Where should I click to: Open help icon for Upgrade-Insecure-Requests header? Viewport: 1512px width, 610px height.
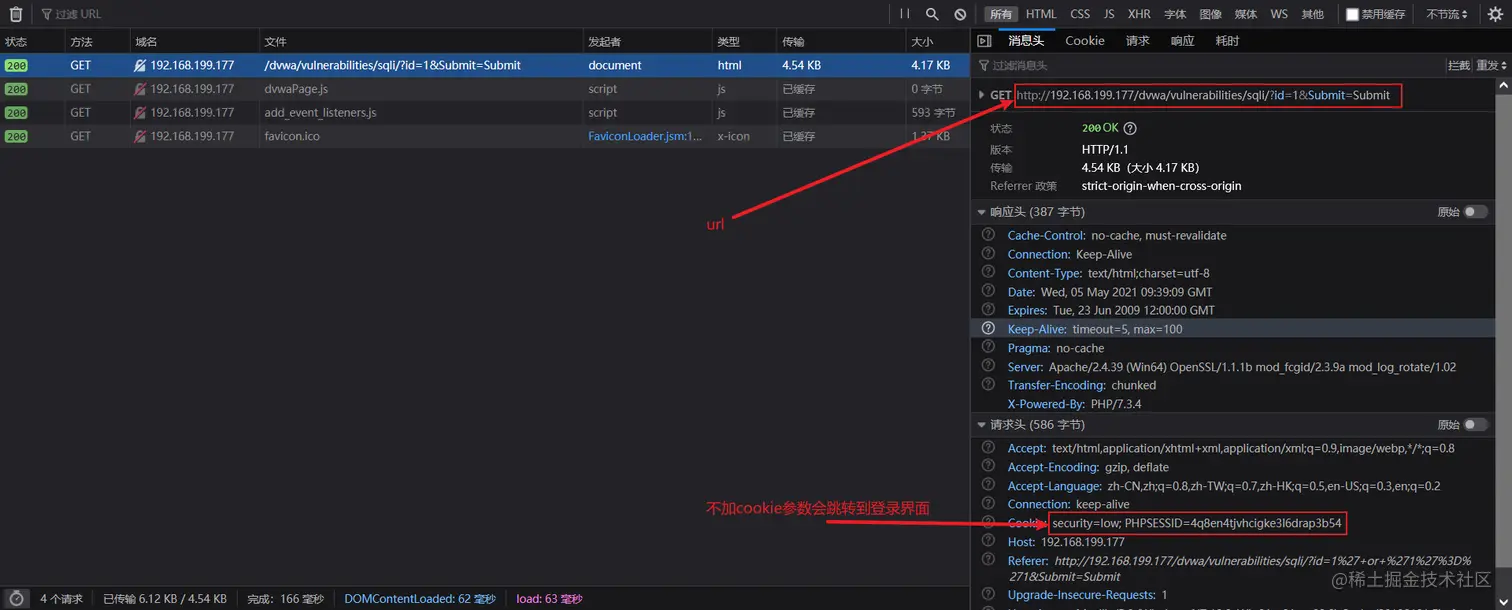pos(988,594)
